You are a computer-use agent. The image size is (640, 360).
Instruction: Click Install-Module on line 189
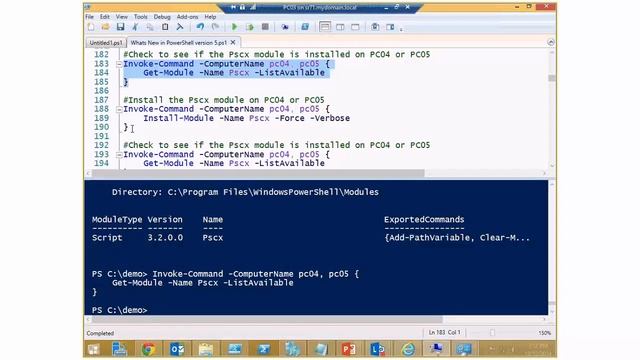(178, 118)
